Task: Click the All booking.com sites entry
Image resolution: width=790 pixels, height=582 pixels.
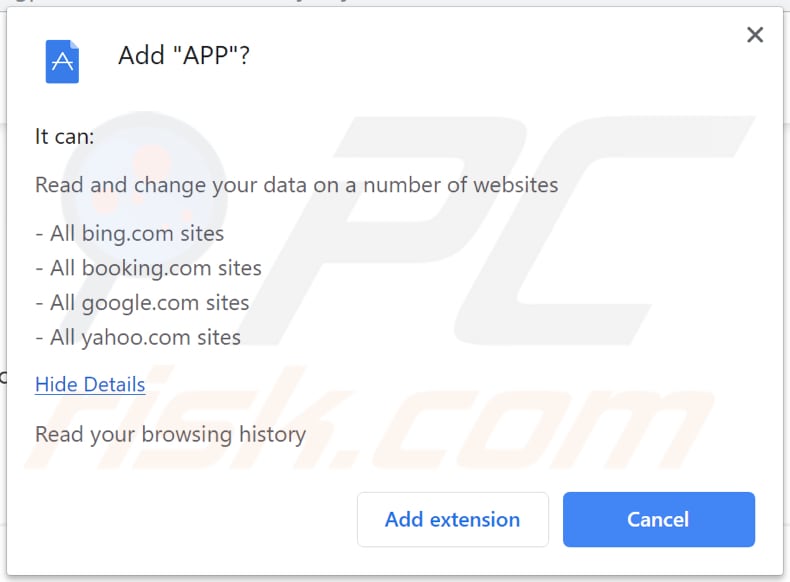Action: click(x=148, y=268)
